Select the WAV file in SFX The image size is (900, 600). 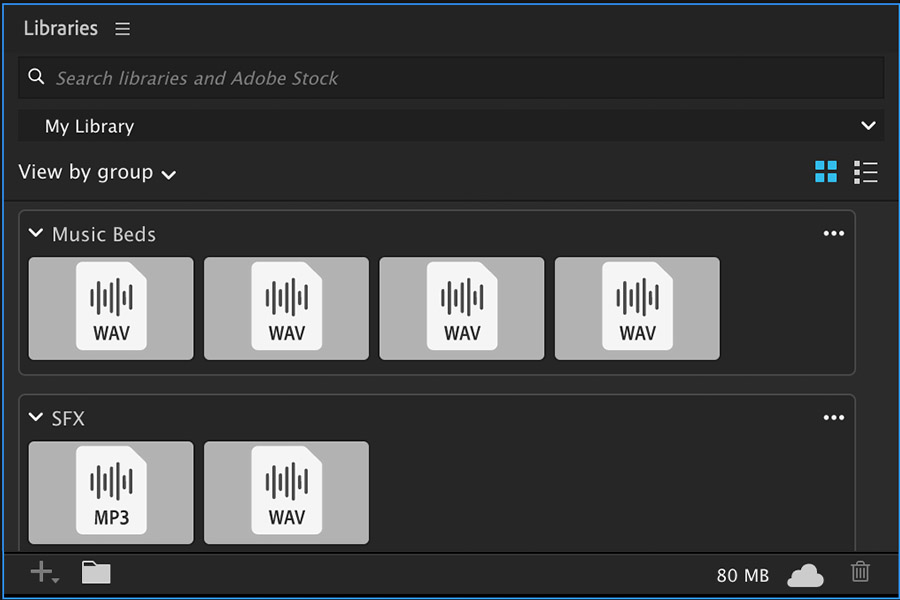pos(286,493)
